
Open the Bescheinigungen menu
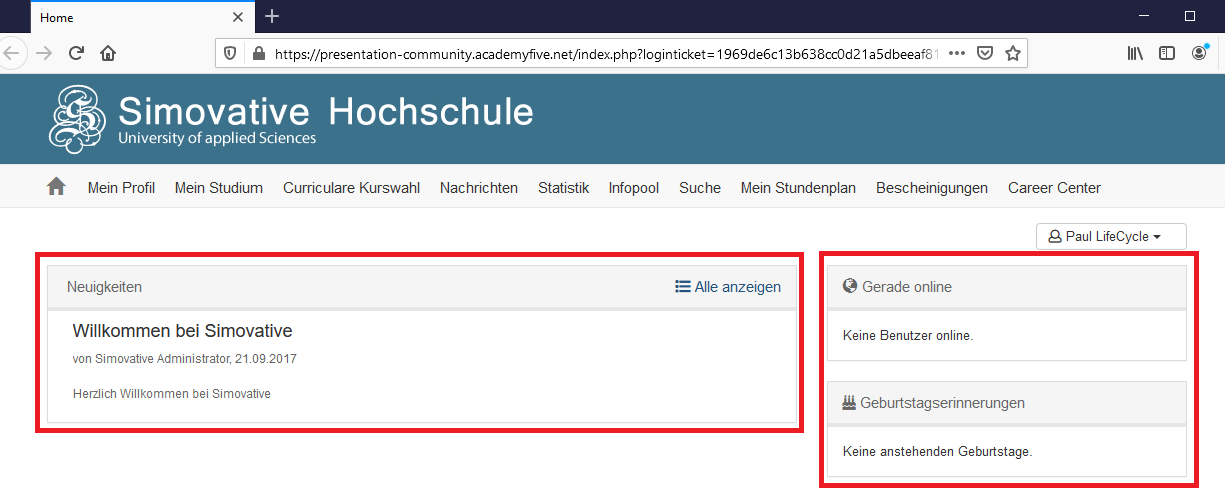point(932,188)
